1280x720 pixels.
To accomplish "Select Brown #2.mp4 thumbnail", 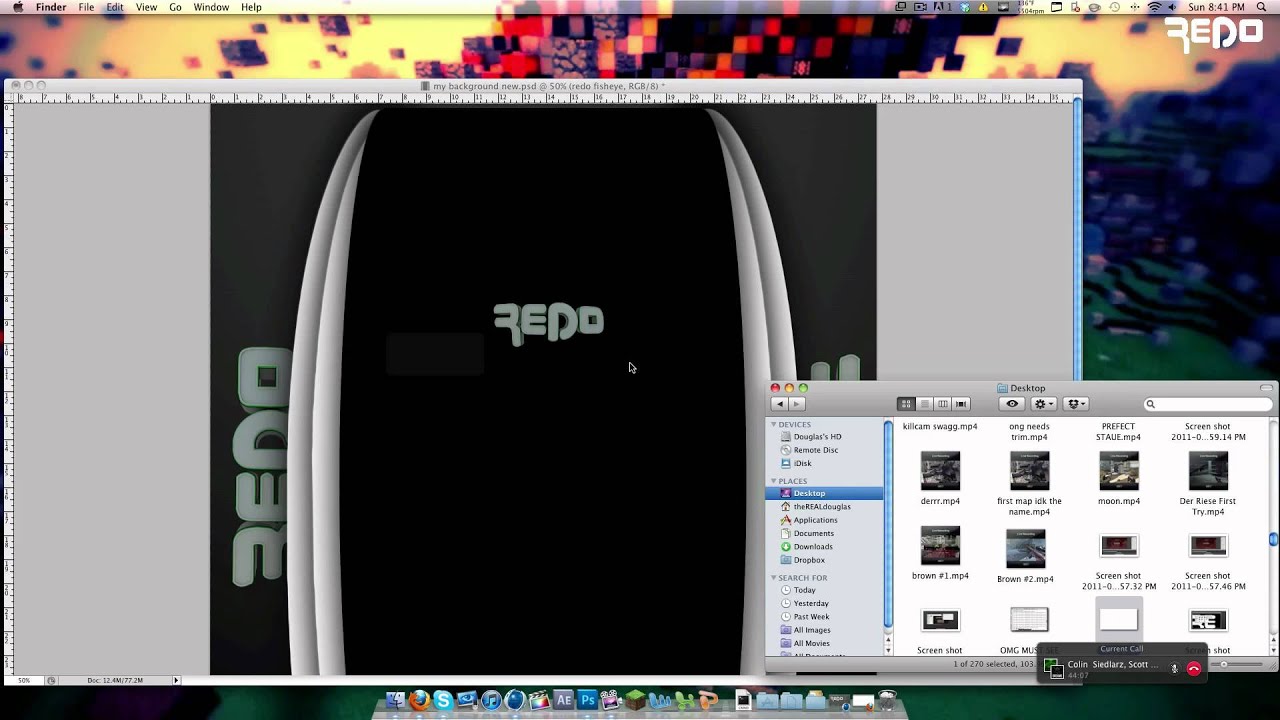I will tap(1025, 549).
